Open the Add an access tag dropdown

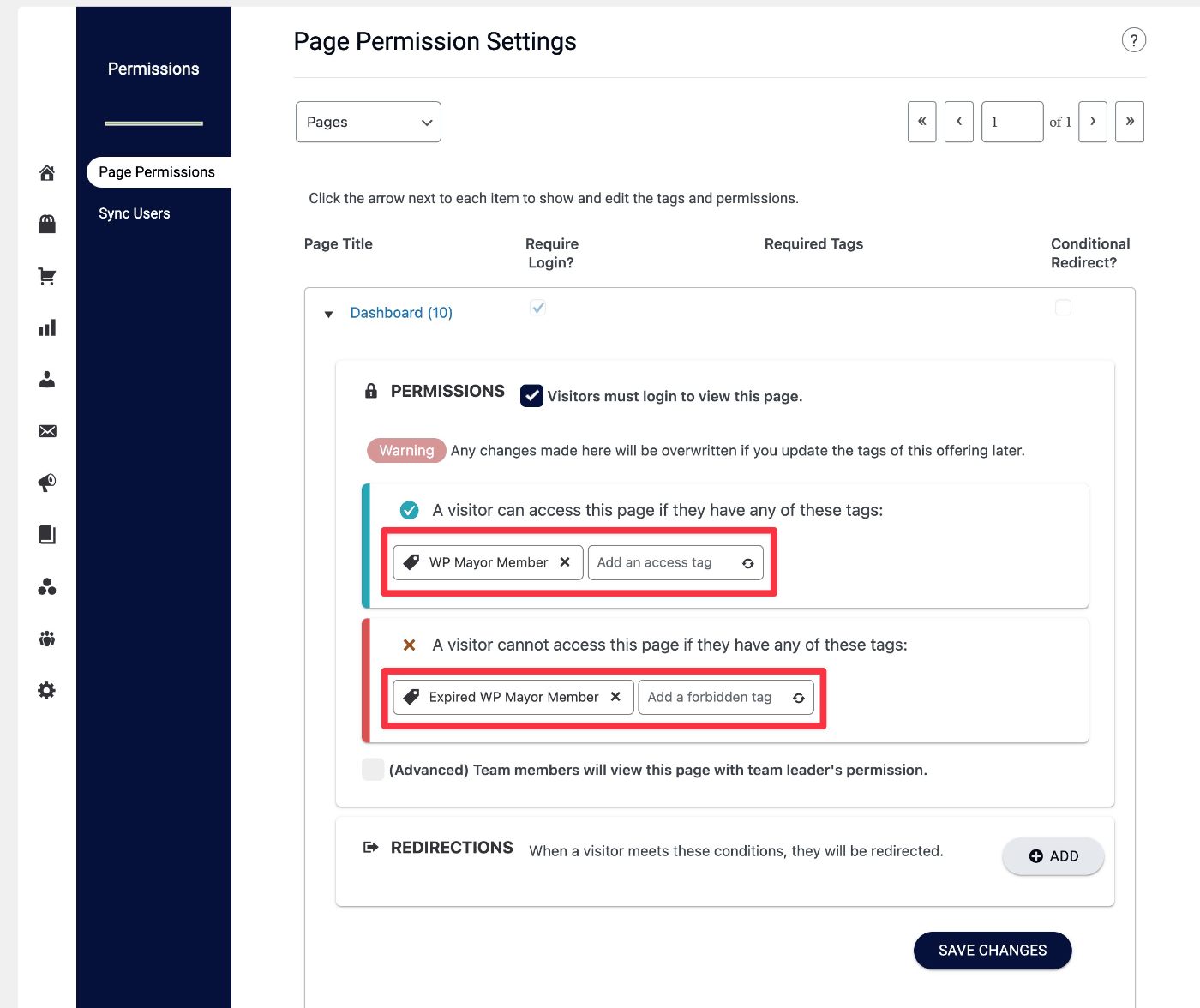pos(675,562)
